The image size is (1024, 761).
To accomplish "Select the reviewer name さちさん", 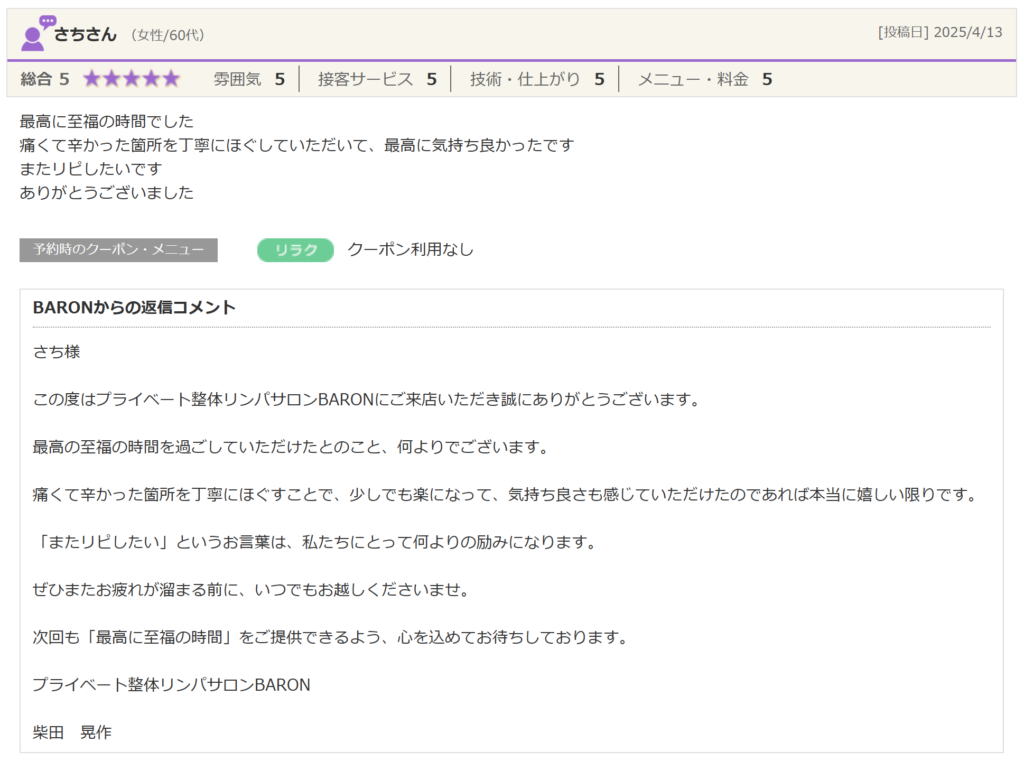I will click(x=85, y=34).
